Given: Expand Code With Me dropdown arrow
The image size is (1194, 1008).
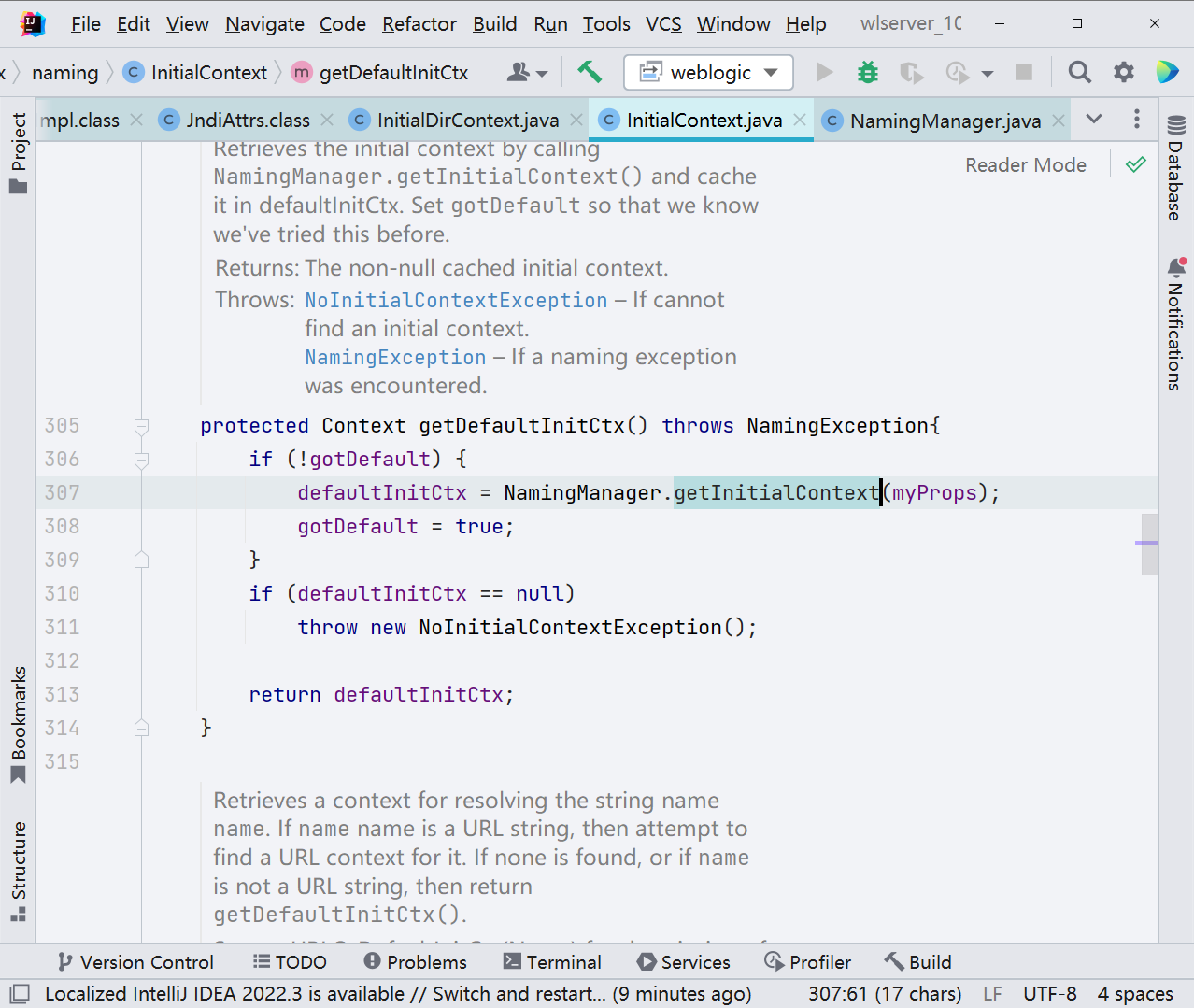Looking at the screenshot, I should (x=542, y=74).
